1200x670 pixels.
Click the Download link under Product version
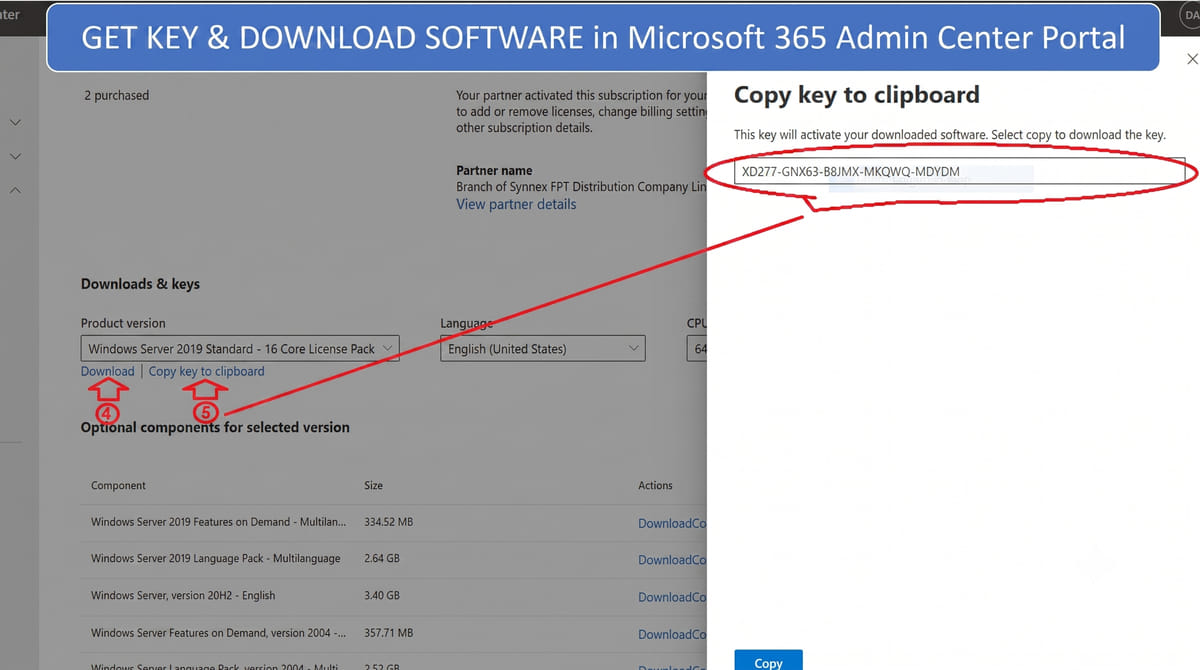point(108,371)
